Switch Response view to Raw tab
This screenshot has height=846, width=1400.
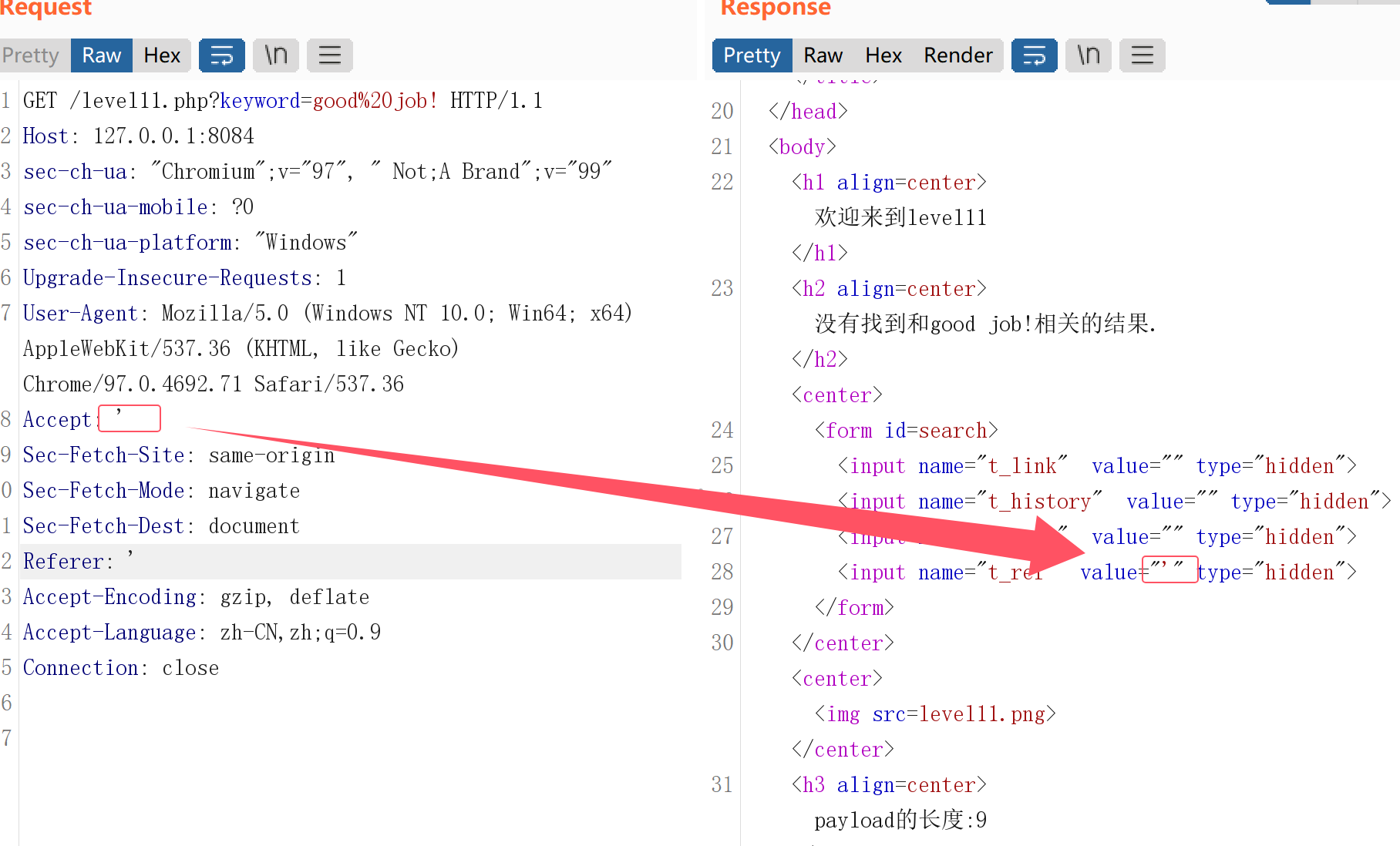coord(823,55)
